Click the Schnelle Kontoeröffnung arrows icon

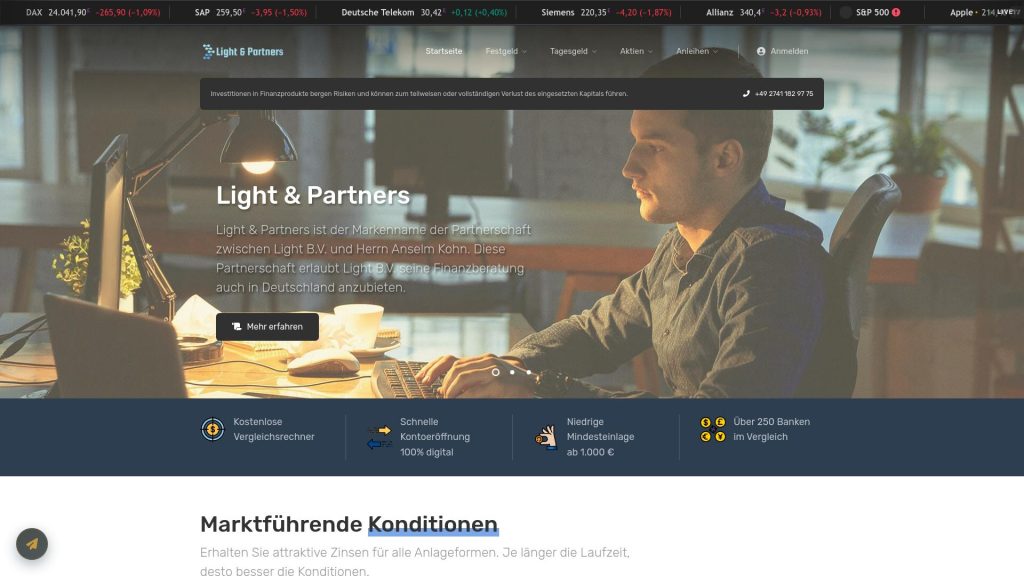pos(379,437)
